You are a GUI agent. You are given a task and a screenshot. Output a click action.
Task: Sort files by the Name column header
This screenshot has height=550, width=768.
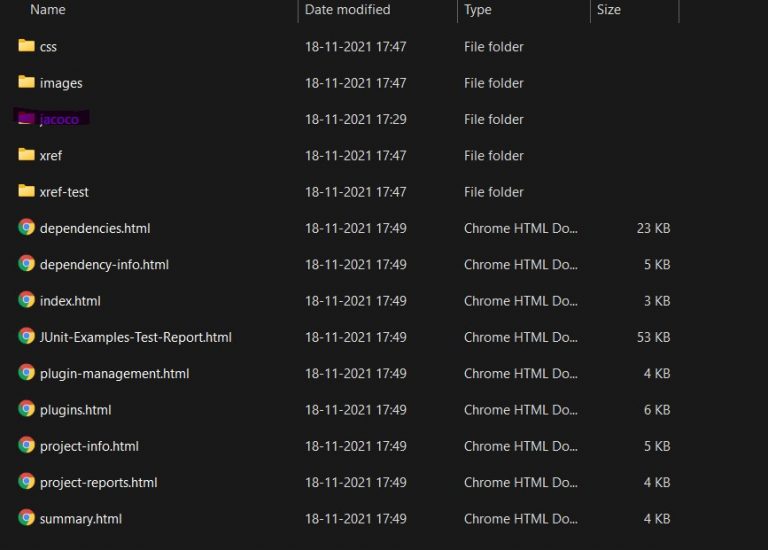tap(48, 10)
